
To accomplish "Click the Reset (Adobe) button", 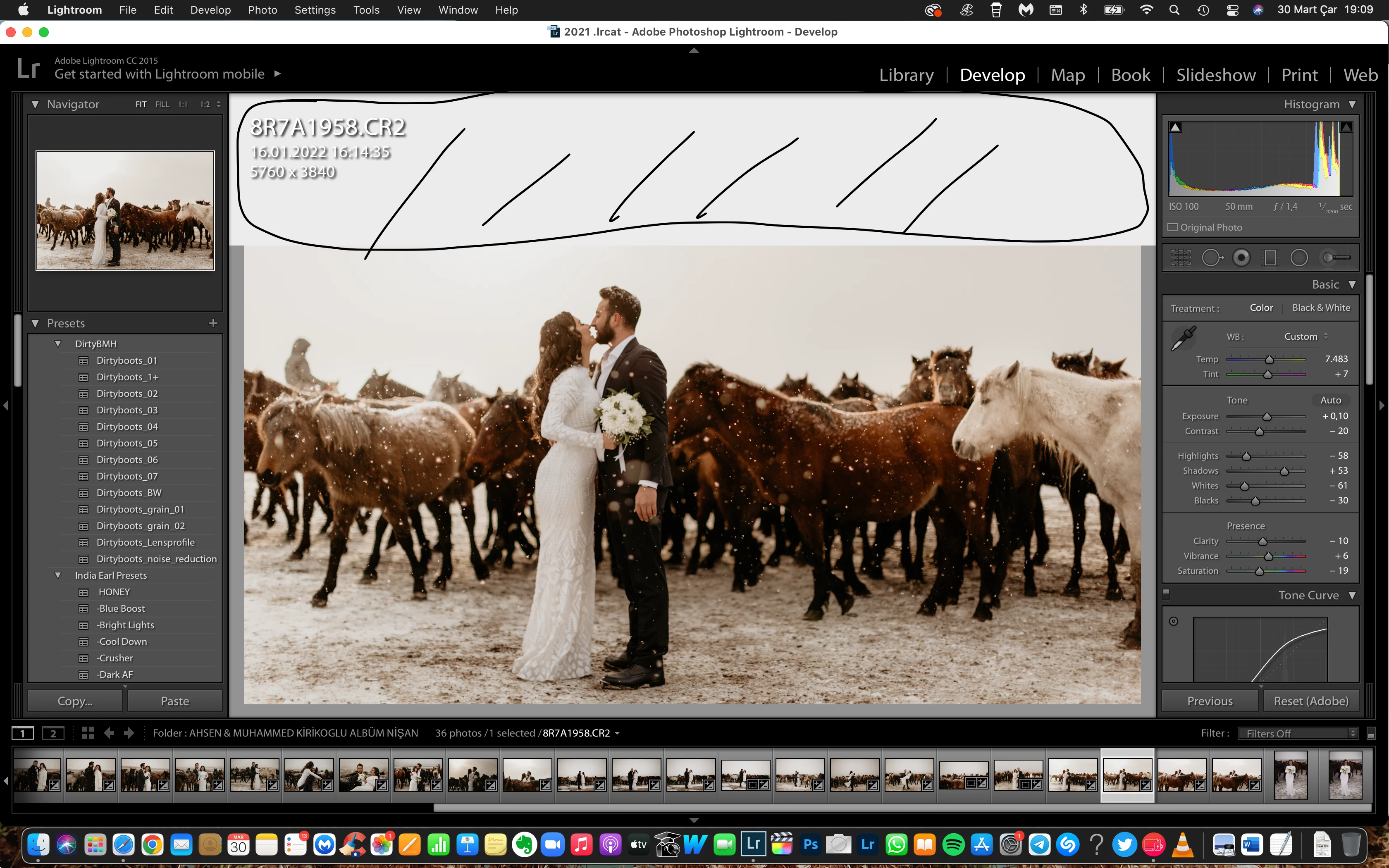I will click(x=1310, y=701).
